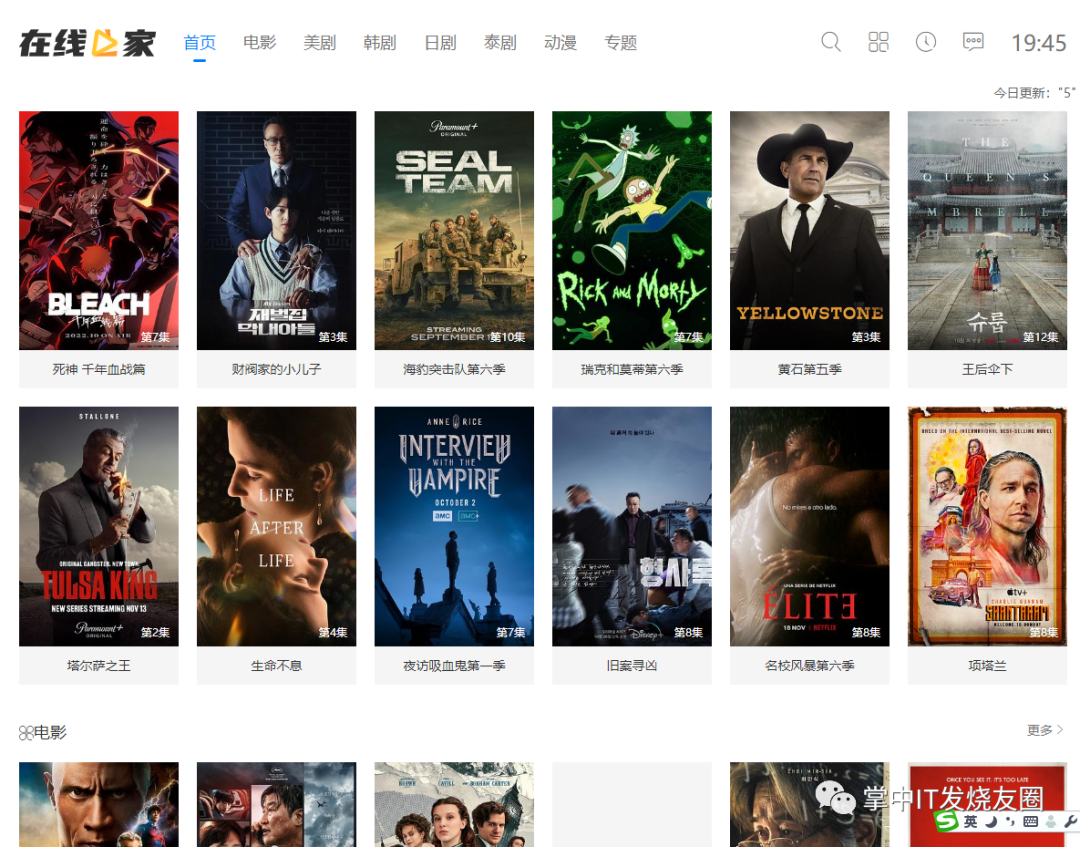Select the 专题 navigation tab
Viewport: 1080px width, 847px height.
point(621,43)
